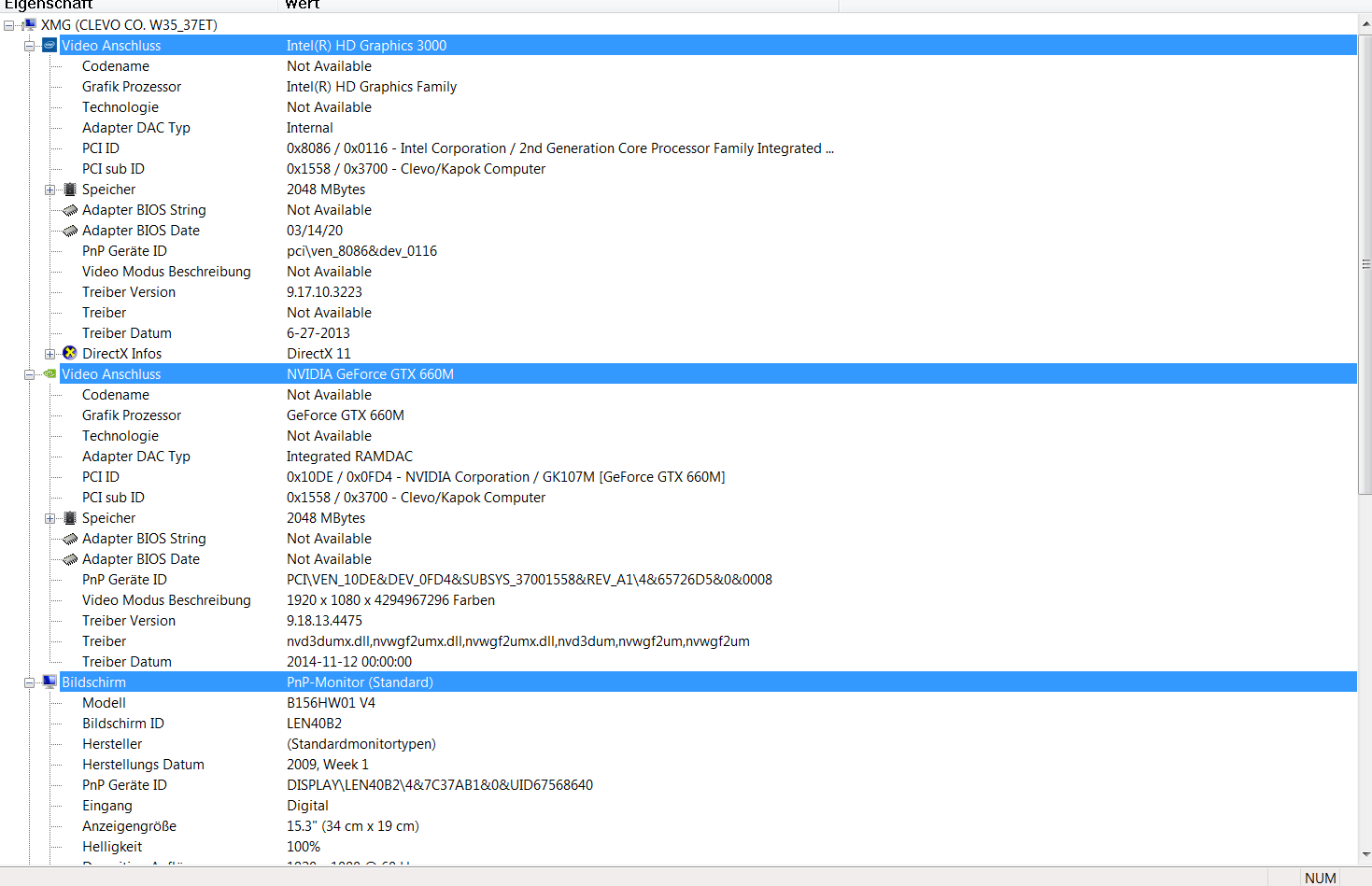
Task: Click the NVIDIA PnP Geräte ID PCI\VEN_10DE value
Action: tap(530, 580)
